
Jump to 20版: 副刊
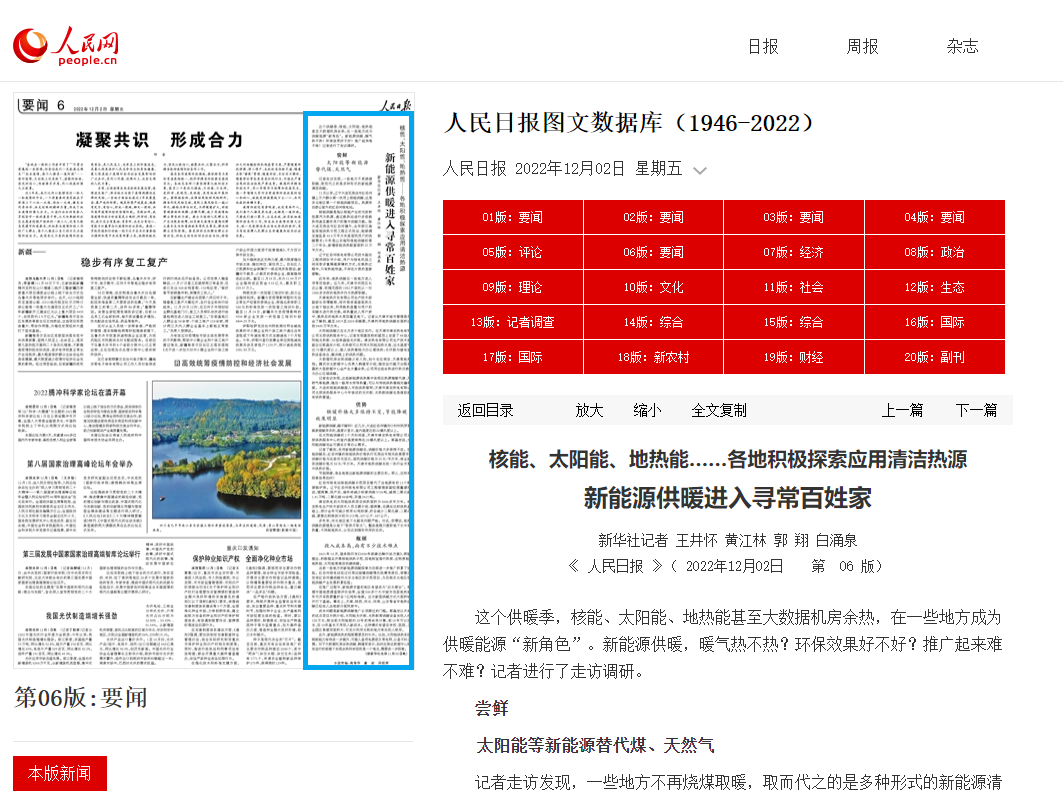[934, 357]
